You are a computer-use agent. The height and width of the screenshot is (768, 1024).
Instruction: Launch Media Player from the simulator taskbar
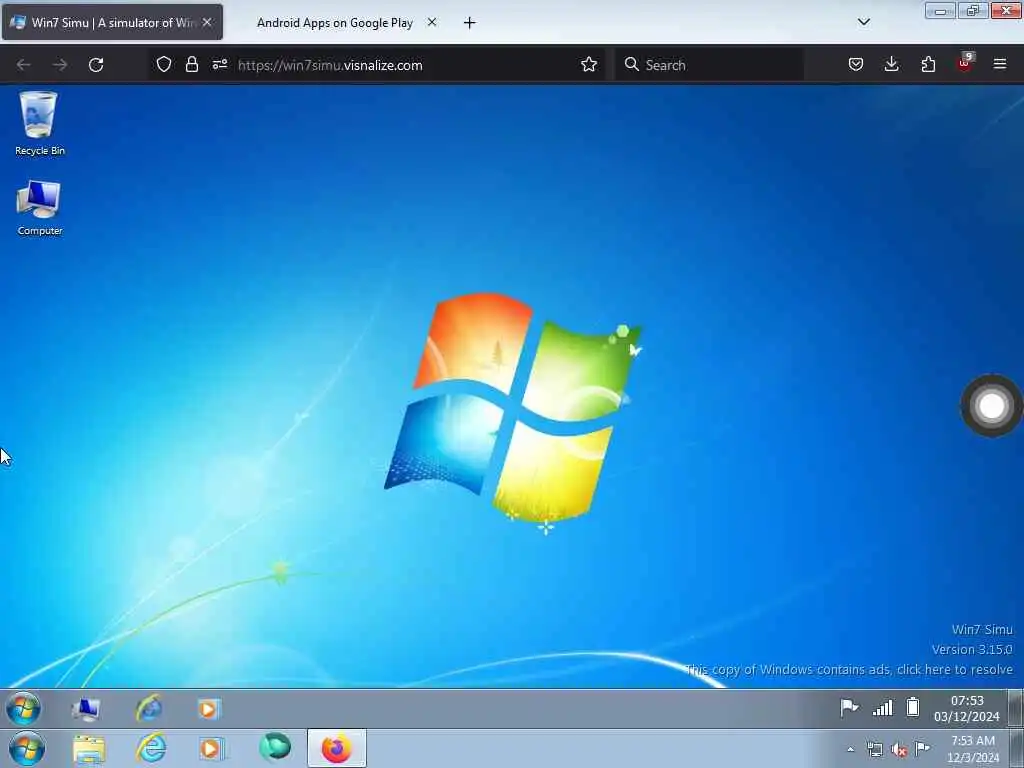coord(209,709)
